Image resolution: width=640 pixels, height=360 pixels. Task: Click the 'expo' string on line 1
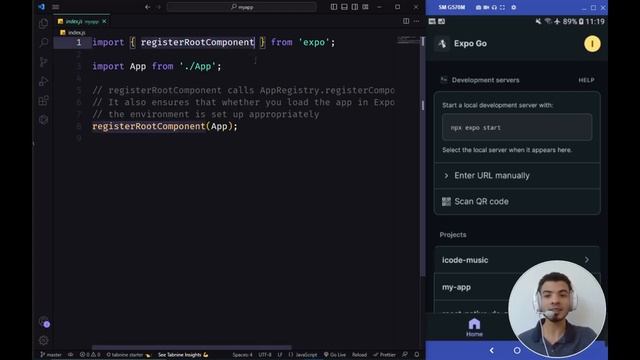[x=314, y=42]
